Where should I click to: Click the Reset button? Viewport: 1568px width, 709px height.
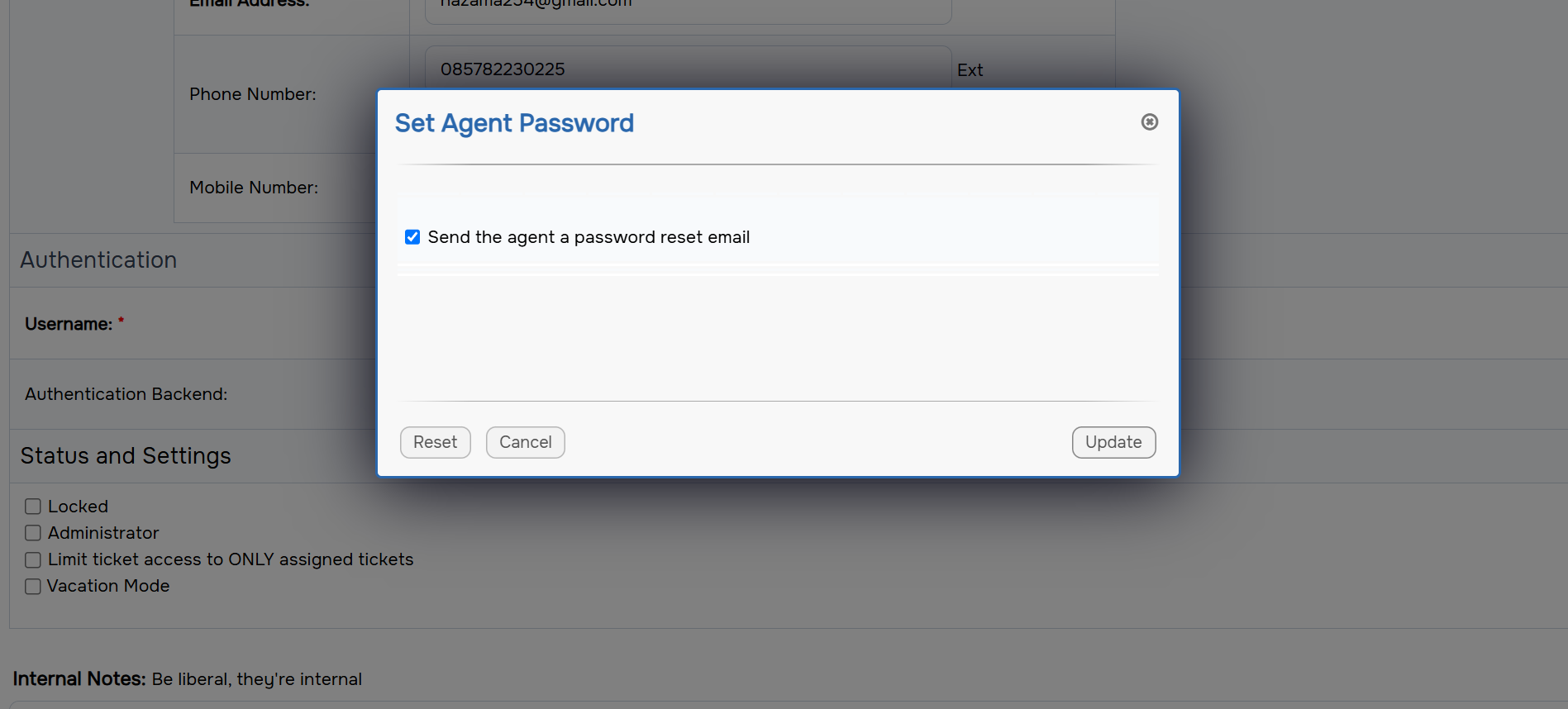[435, 442]
